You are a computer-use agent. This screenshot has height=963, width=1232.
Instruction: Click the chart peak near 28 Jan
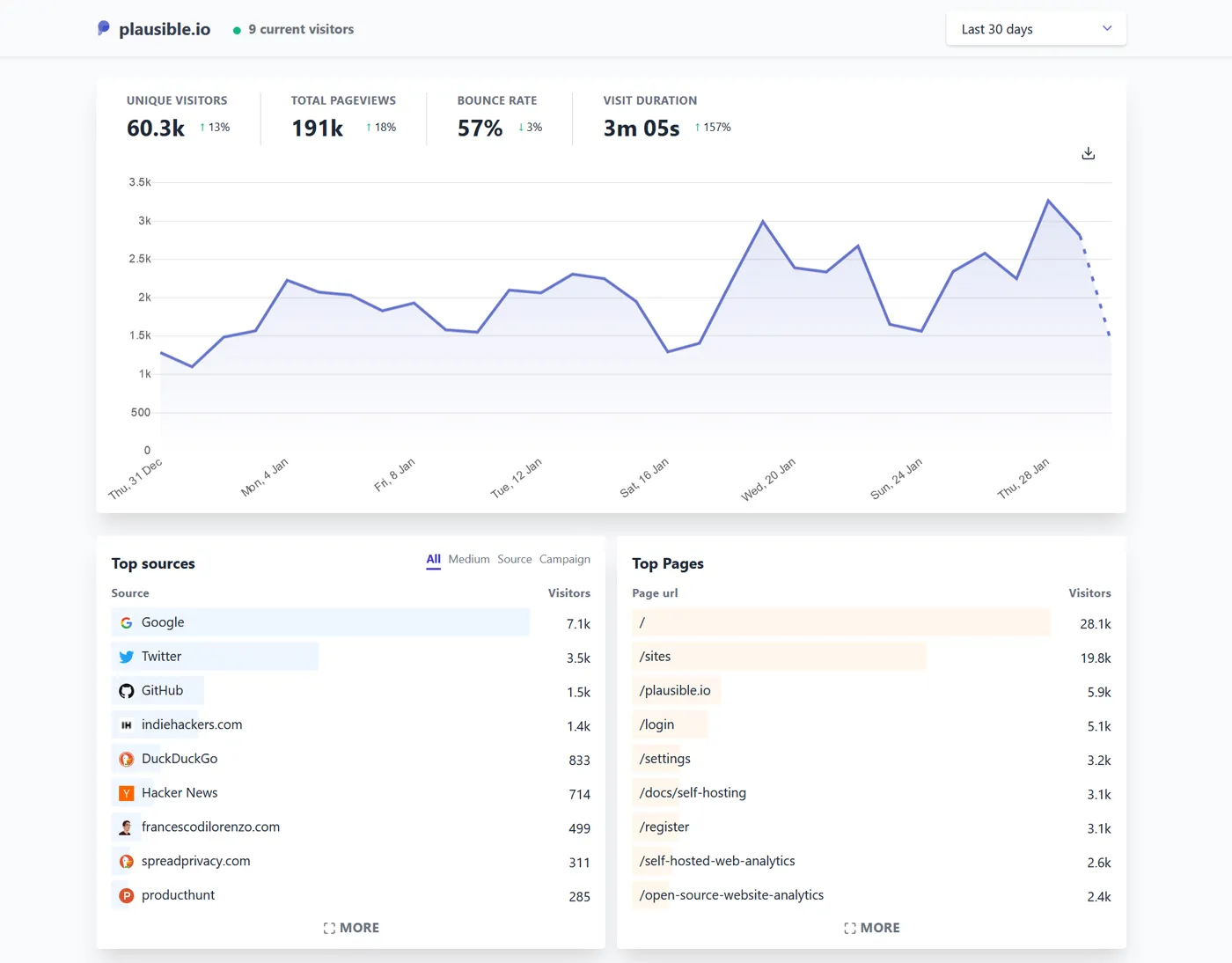pyautogui.click(x=1048, y=201)
